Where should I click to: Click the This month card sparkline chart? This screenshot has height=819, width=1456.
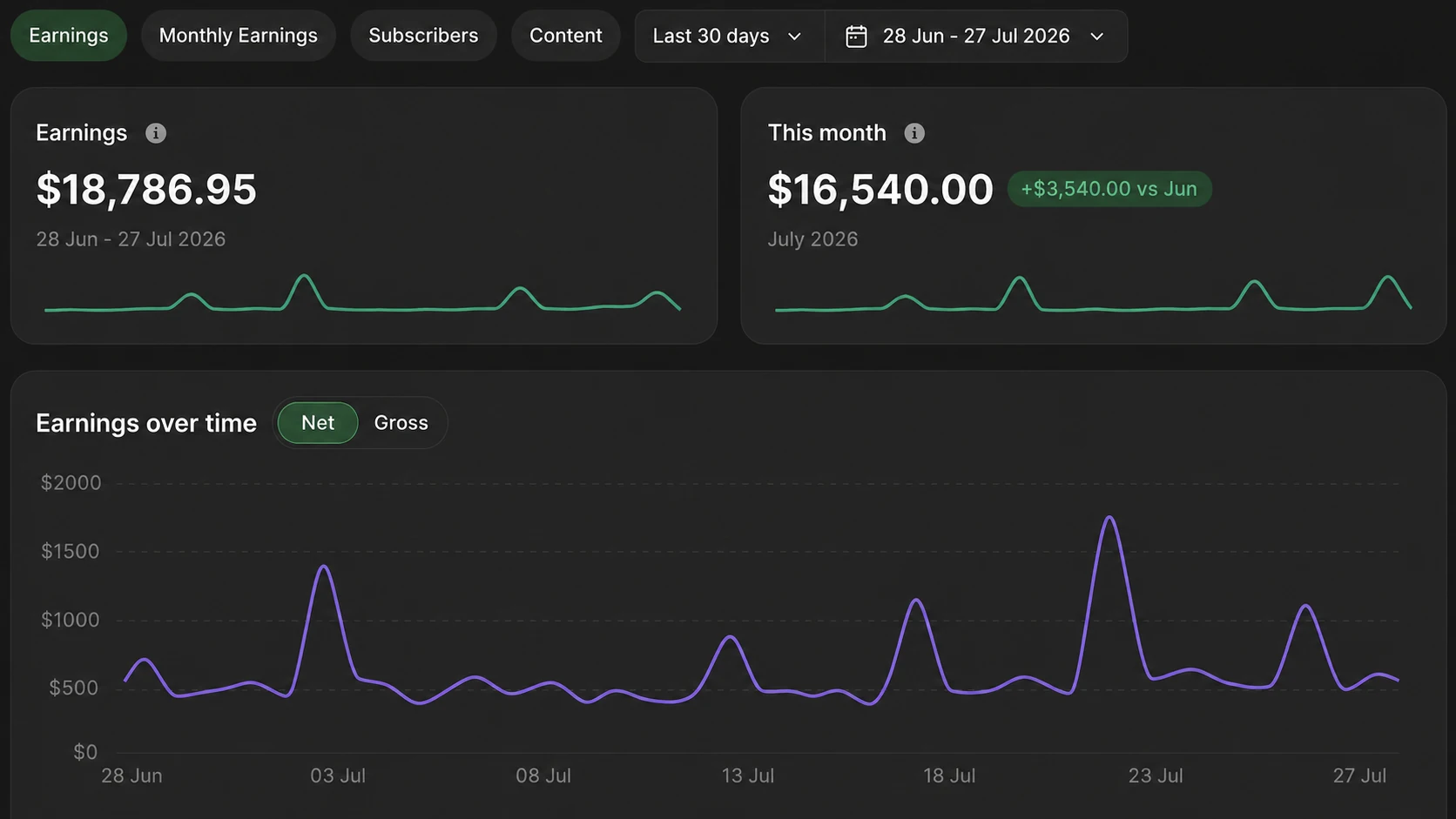tap(1093, 293)
